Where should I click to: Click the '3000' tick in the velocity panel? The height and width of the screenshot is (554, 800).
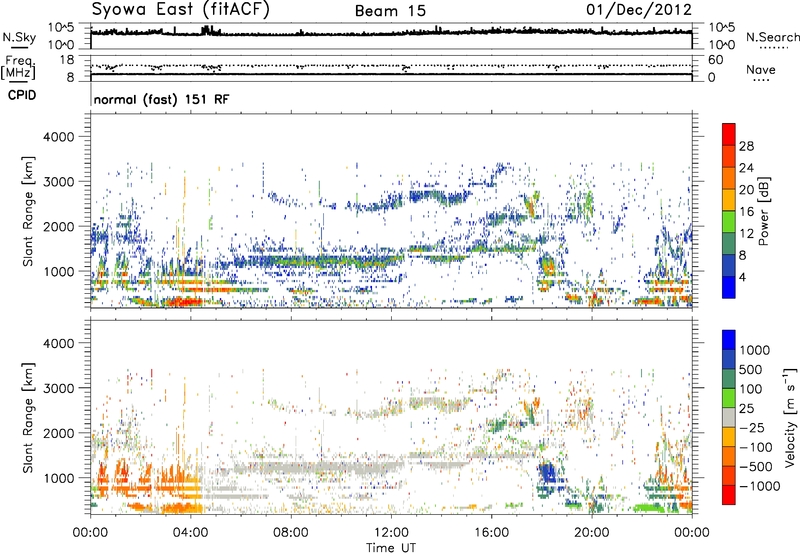pos(58,388)
